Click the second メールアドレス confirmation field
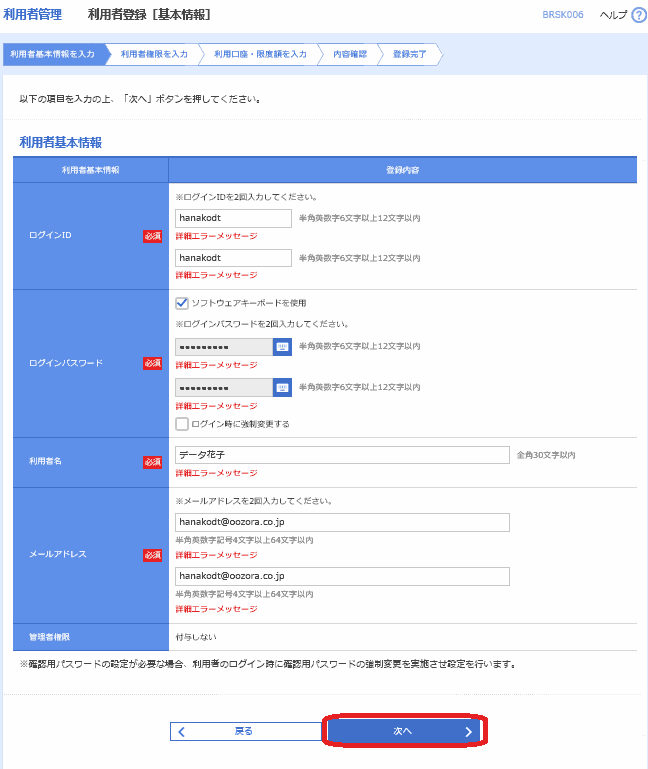Image resolution: width=648 pixels, height=769 pixels. [342, 576]
